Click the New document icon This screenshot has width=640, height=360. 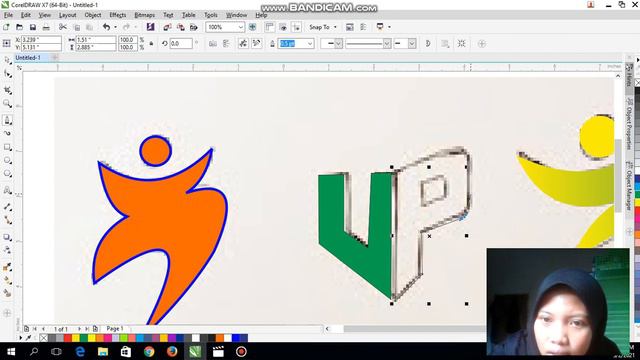pyautogui.click(x=6, y=27)
